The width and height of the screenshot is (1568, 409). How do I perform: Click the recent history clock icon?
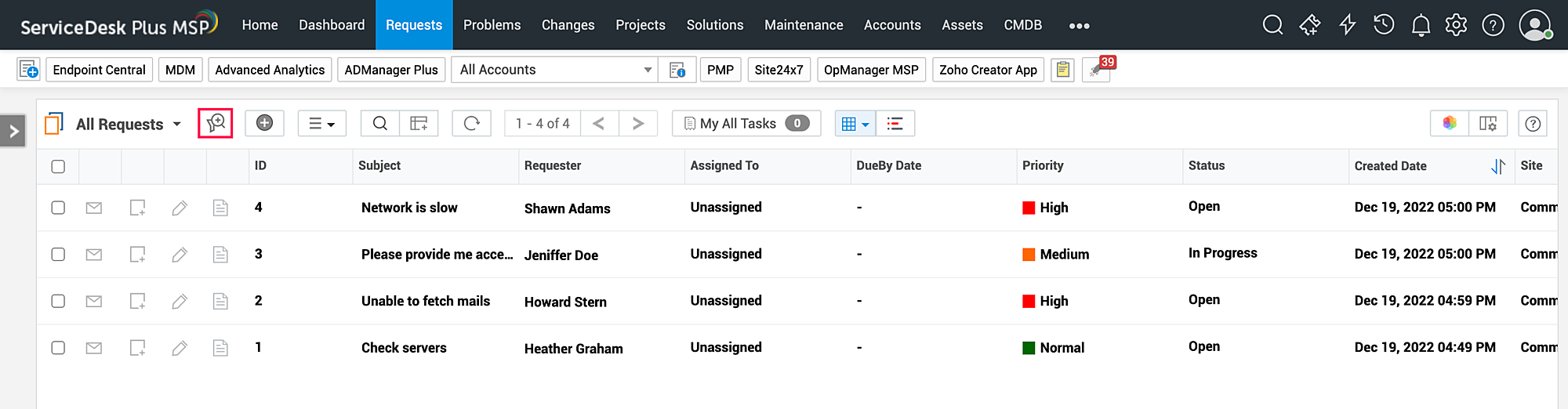(1384, 25)
